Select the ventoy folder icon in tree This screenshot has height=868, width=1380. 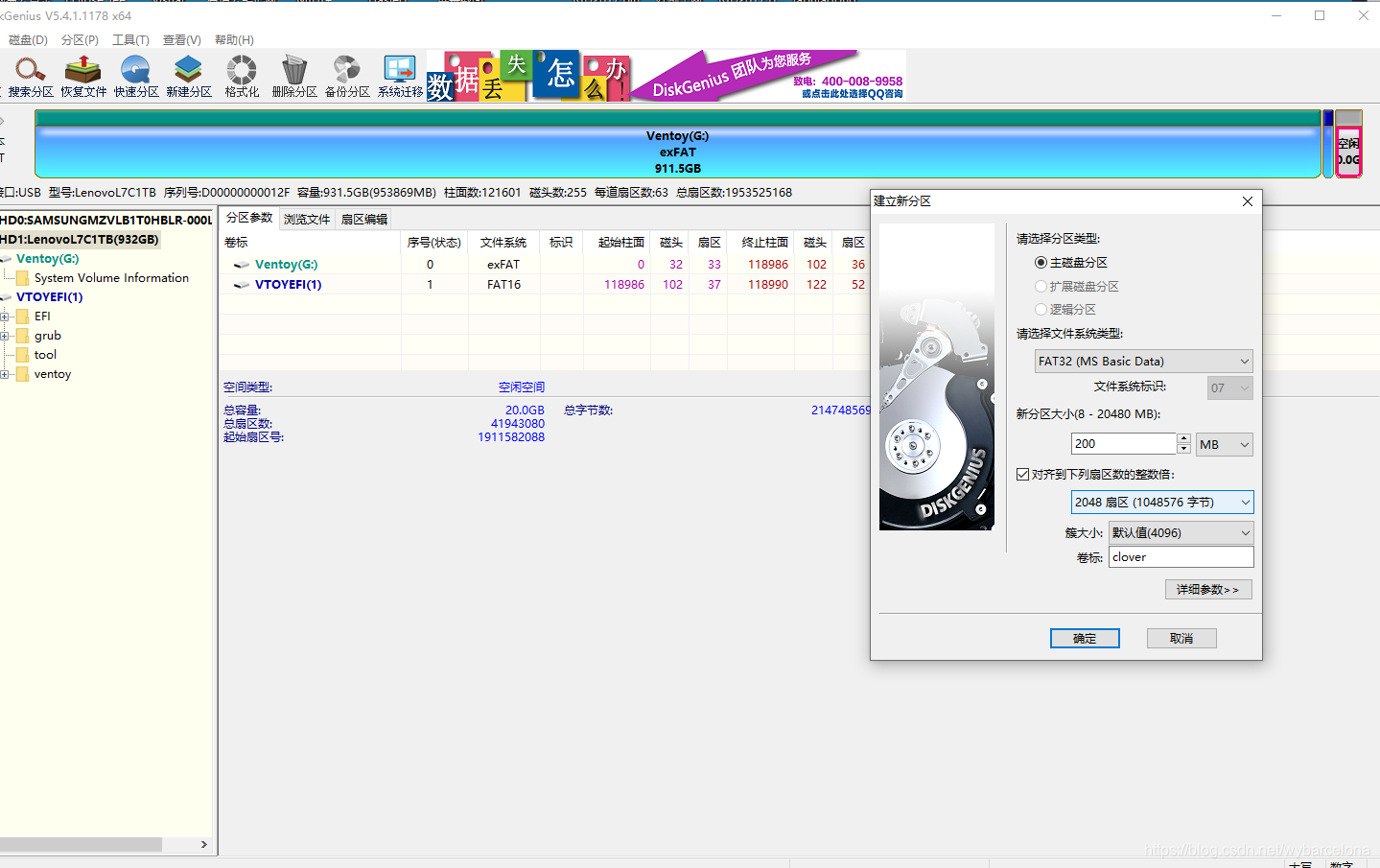pyautogui.click(x=23, y=374)
